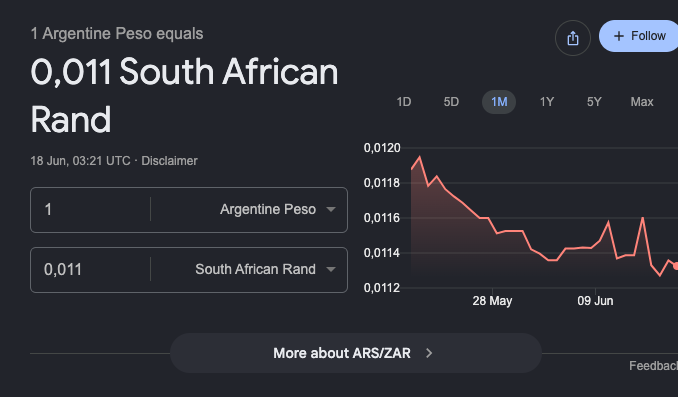Viewport: 678px width, 397px height.
Task: Click the share icon button
Action: 572,38
